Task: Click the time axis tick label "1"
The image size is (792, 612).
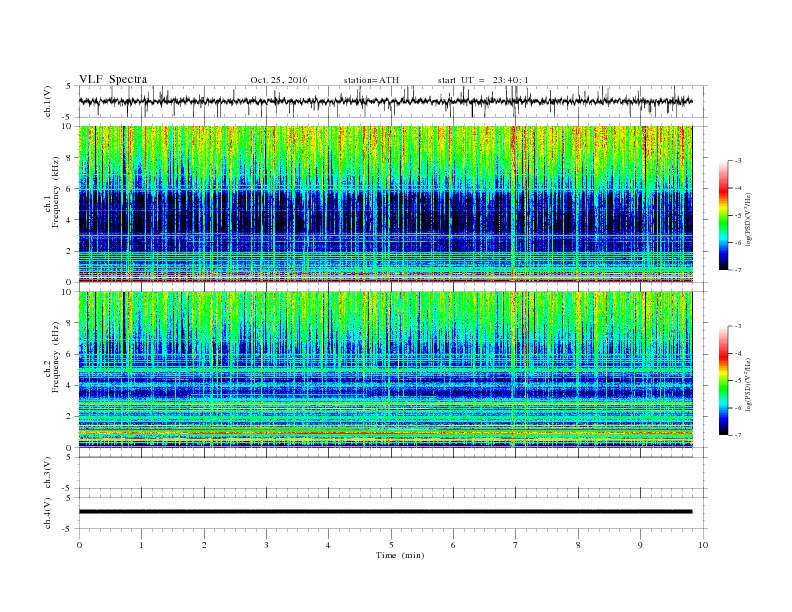Action: pyautogui.click(x=141, y=545)
